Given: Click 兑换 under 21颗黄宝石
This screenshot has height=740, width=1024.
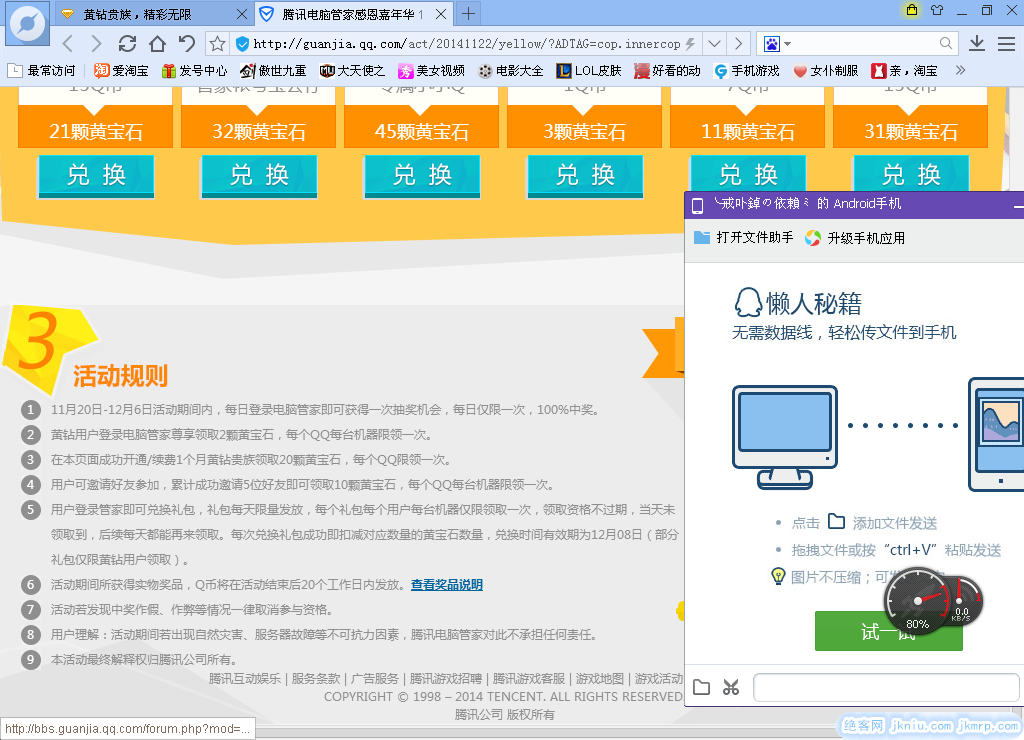Looking at the screenshot, I should click(x=96, y=176).
